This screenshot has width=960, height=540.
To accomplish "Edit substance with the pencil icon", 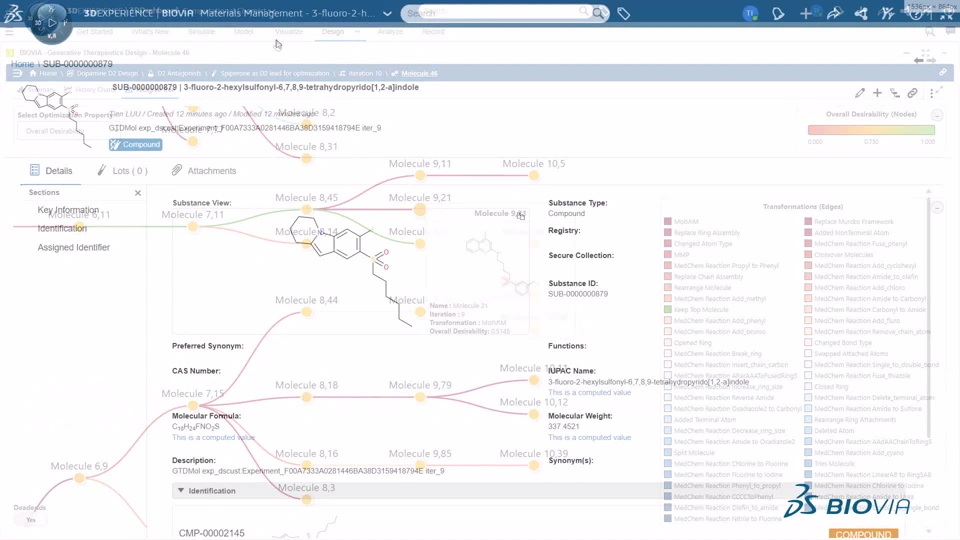I will point(860,93).
